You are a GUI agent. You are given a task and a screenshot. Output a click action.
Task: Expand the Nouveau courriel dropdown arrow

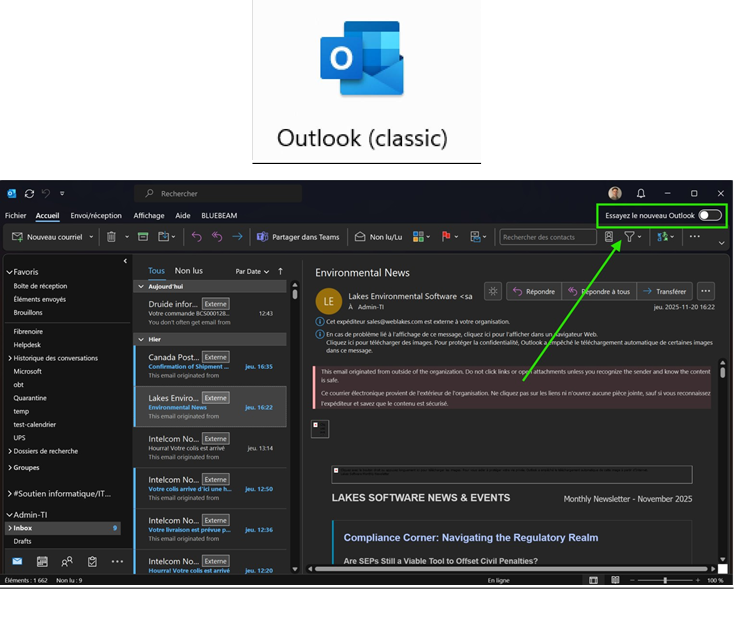coord(91,237)
